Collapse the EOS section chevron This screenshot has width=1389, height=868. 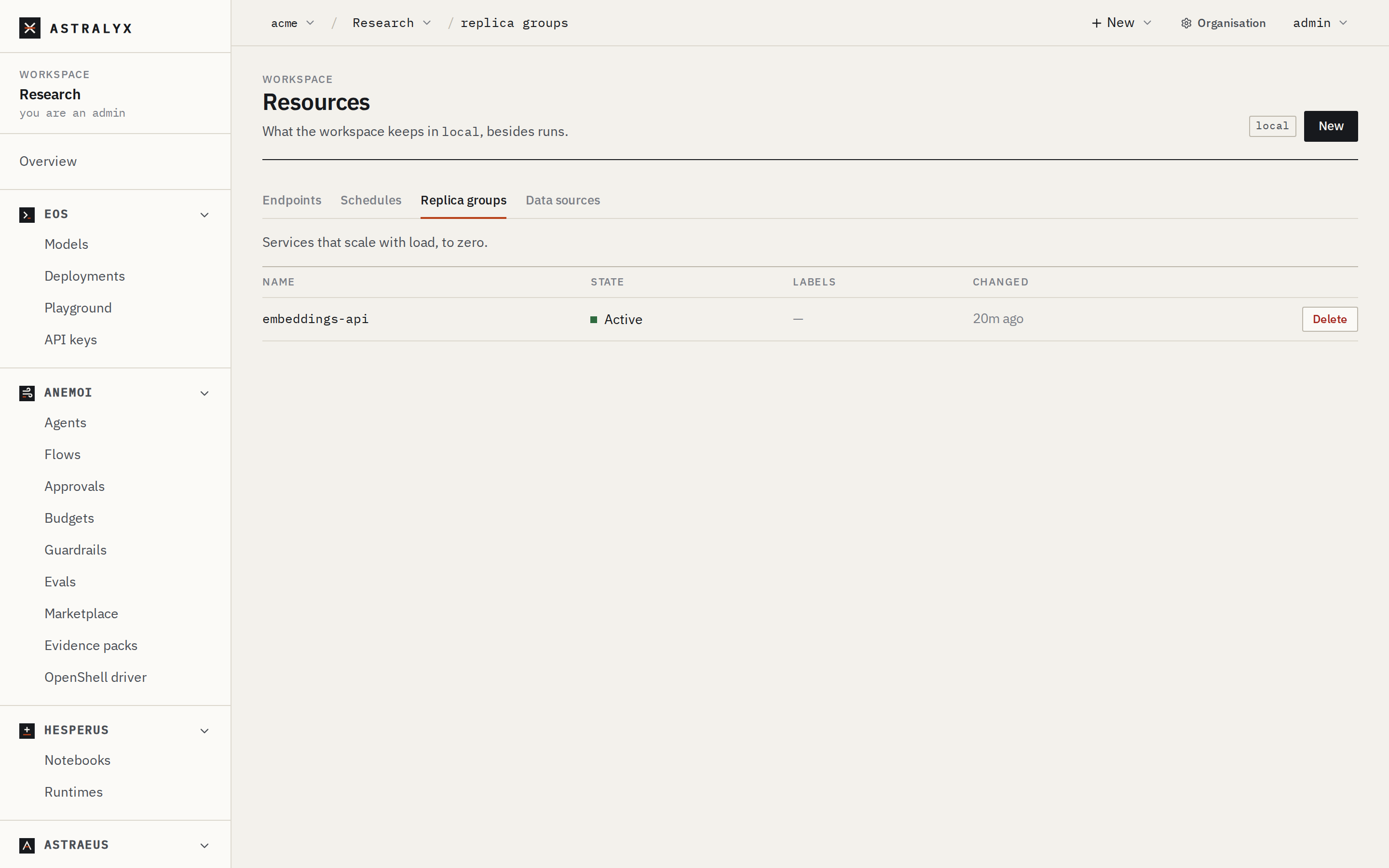pyautogui.click(x=204, y=215)
